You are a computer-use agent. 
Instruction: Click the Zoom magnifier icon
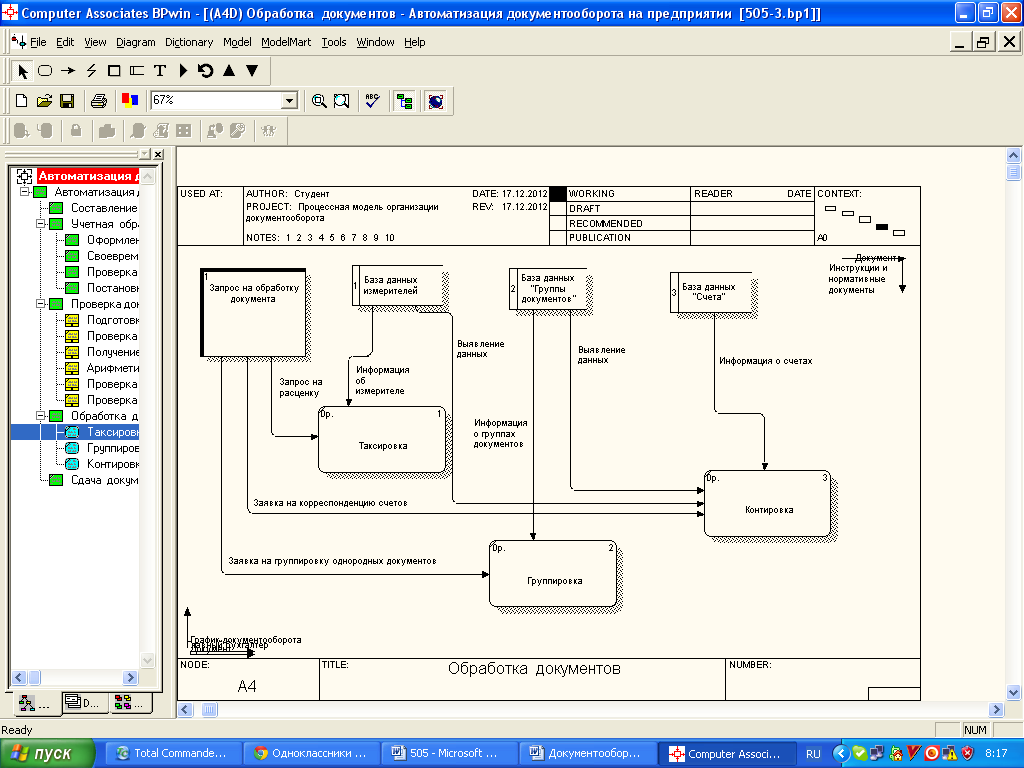coord(319,101)
